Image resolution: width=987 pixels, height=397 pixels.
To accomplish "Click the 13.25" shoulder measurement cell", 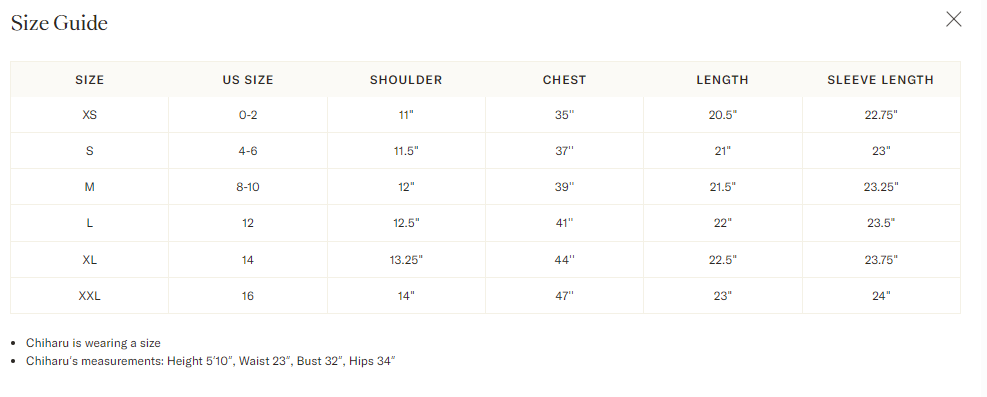I will coord(406,259).
